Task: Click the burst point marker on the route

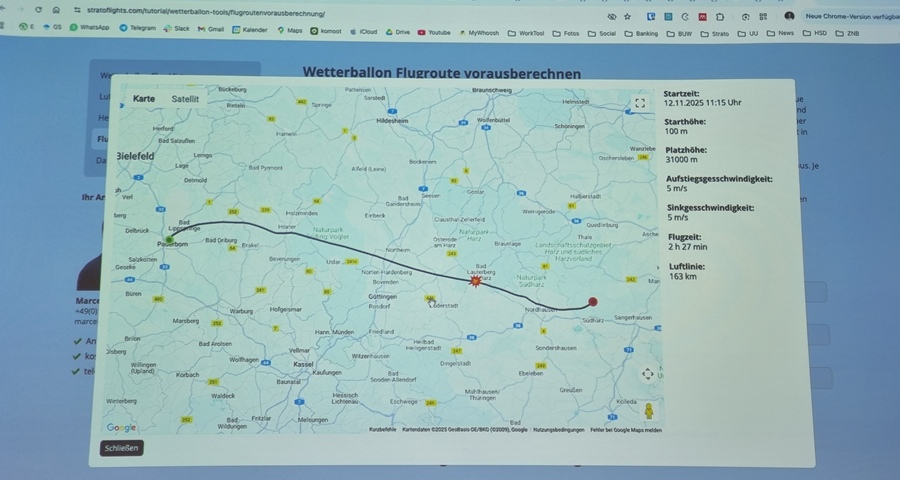Action: pos(475,282)
